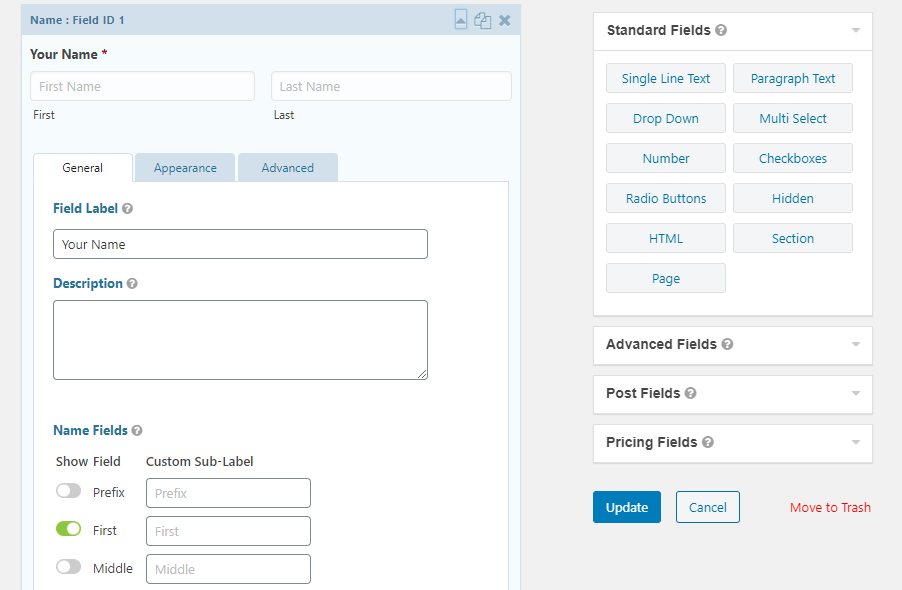Open the Pricing Fields help tooltip
Viewport: 902px width, 590px height.
tap(710, 443)
